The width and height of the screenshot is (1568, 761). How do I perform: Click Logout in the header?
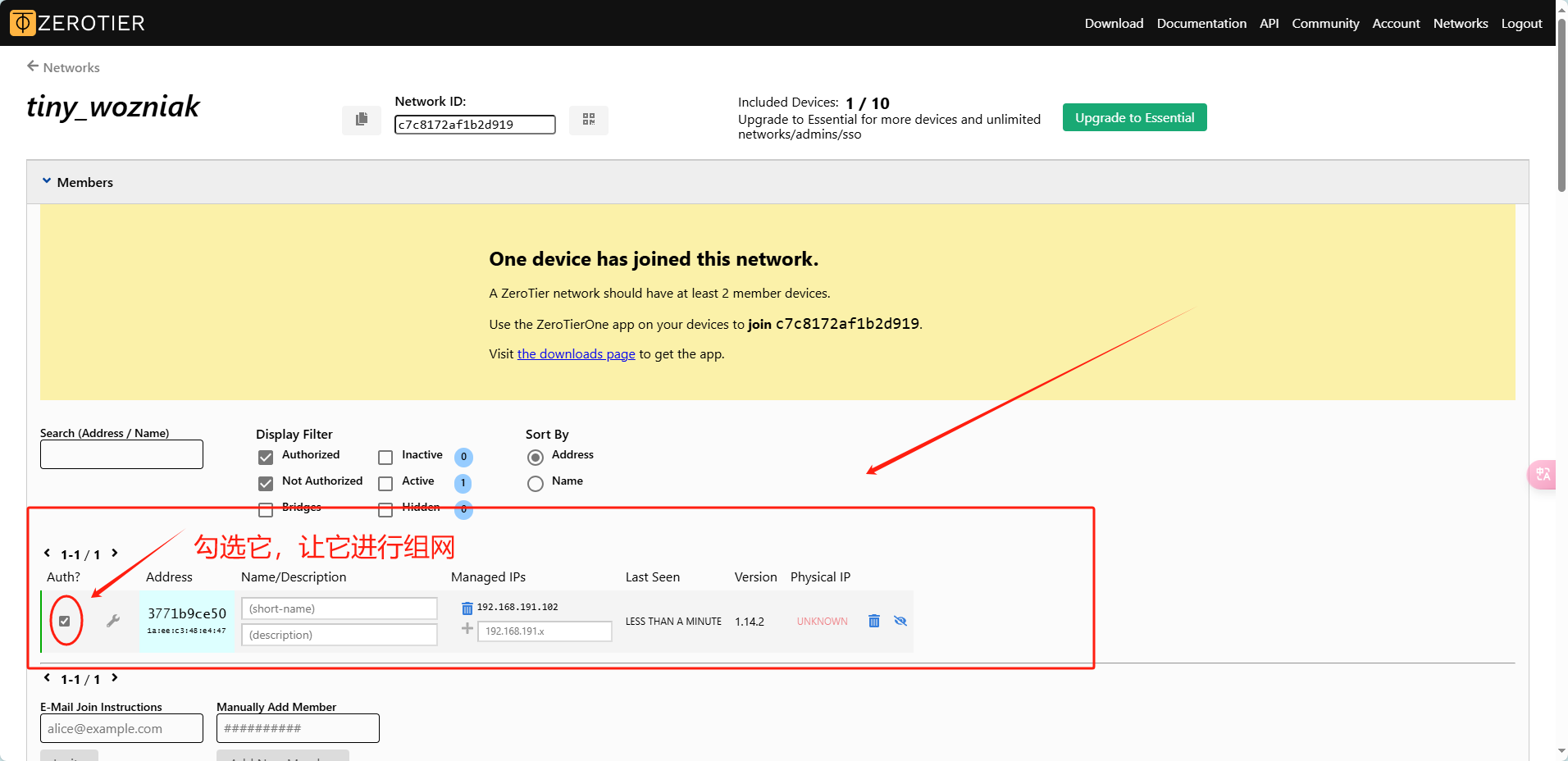tap(1522, 23)
